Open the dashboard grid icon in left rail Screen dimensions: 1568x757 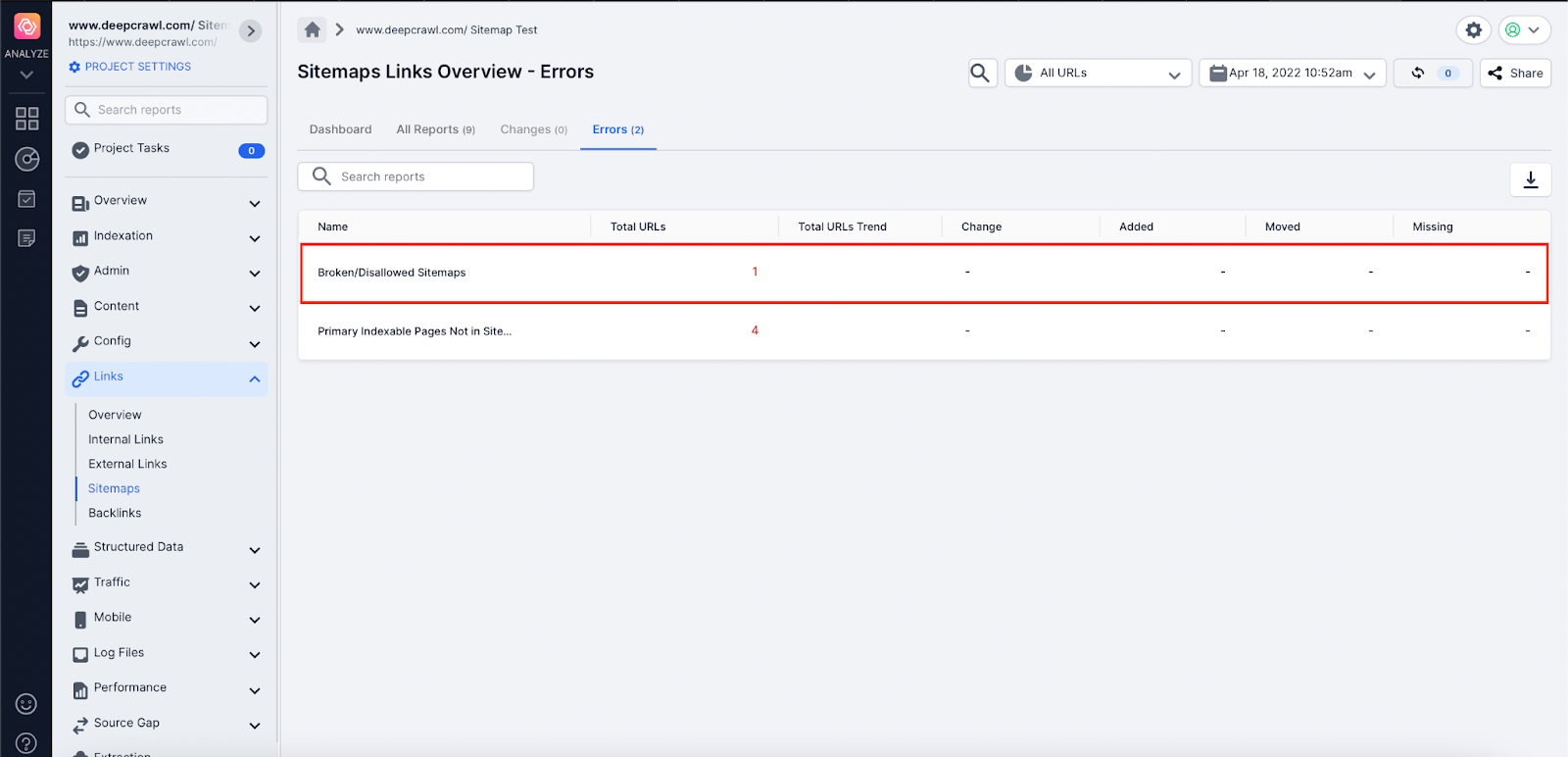click(26, 119)
